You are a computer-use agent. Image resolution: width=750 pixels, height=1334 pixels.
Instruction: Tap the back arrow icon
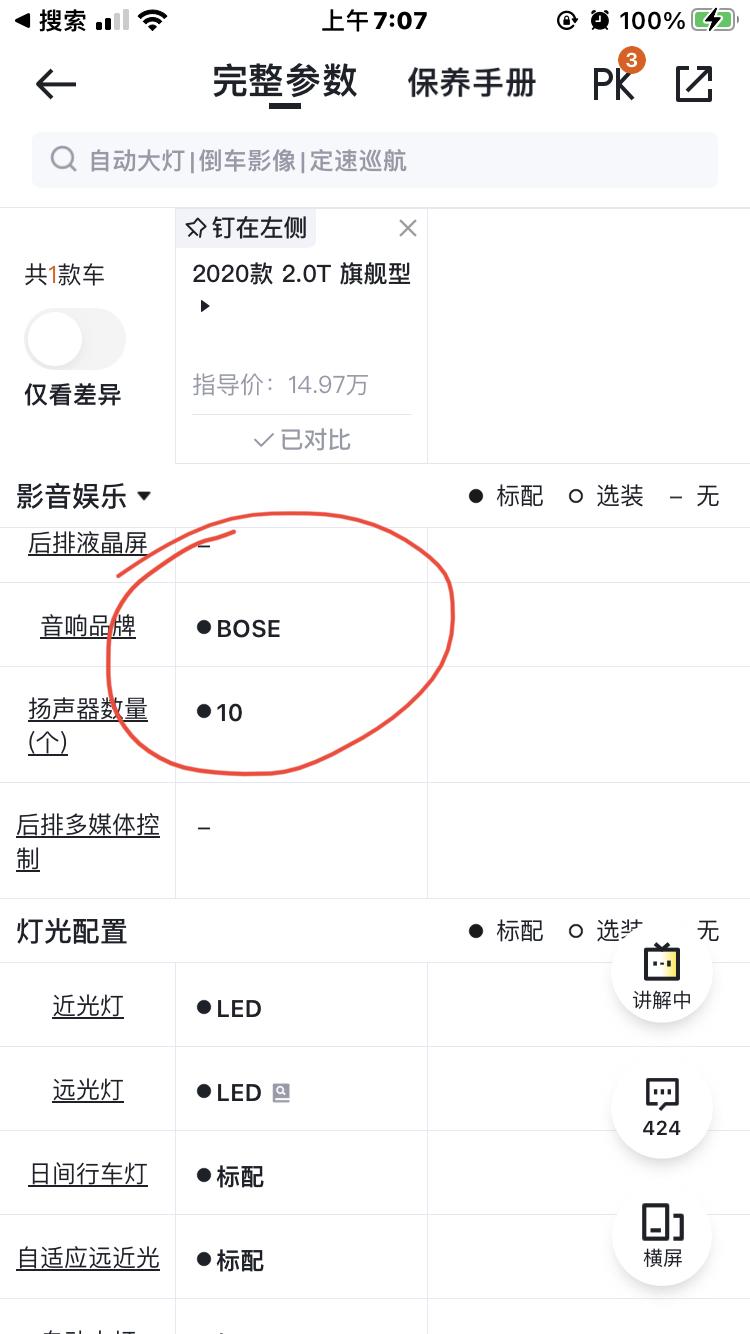point(56,85)
